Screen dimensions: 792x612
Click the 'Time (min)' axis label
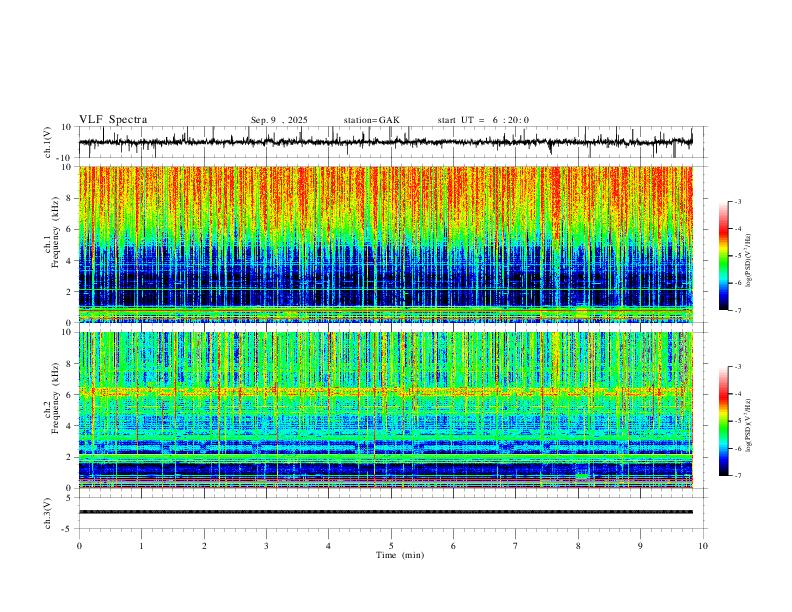pyautogui.click(x=400, y=555)
